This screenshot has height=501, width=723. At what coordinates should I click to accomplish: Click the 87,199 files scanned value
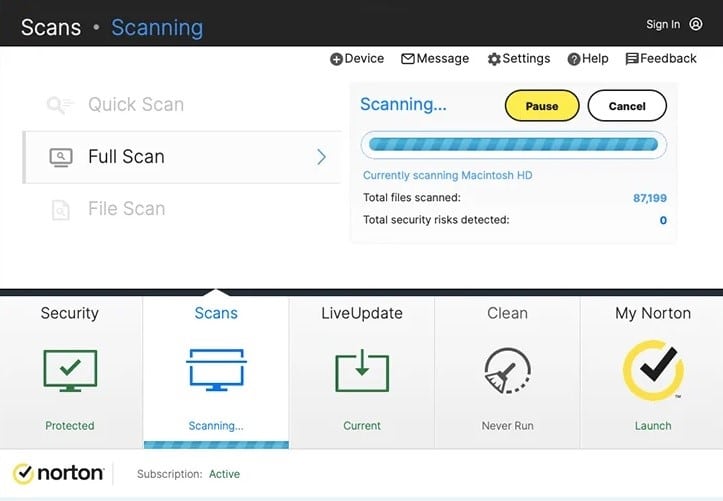pos(650,198)
